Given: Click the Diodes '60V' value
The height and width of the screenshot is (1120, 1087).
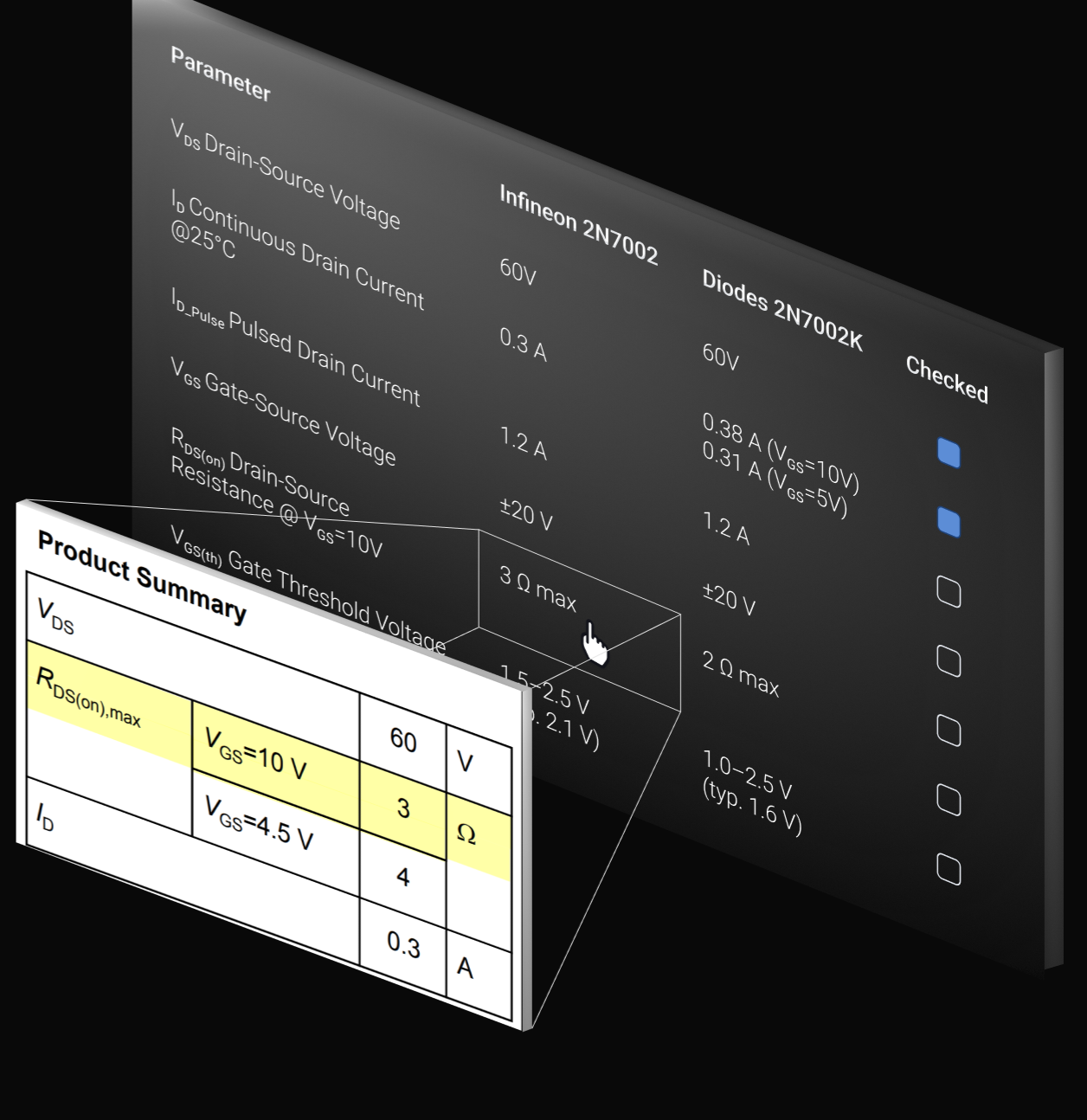Looking at the screenshot, I should [720, 356].
